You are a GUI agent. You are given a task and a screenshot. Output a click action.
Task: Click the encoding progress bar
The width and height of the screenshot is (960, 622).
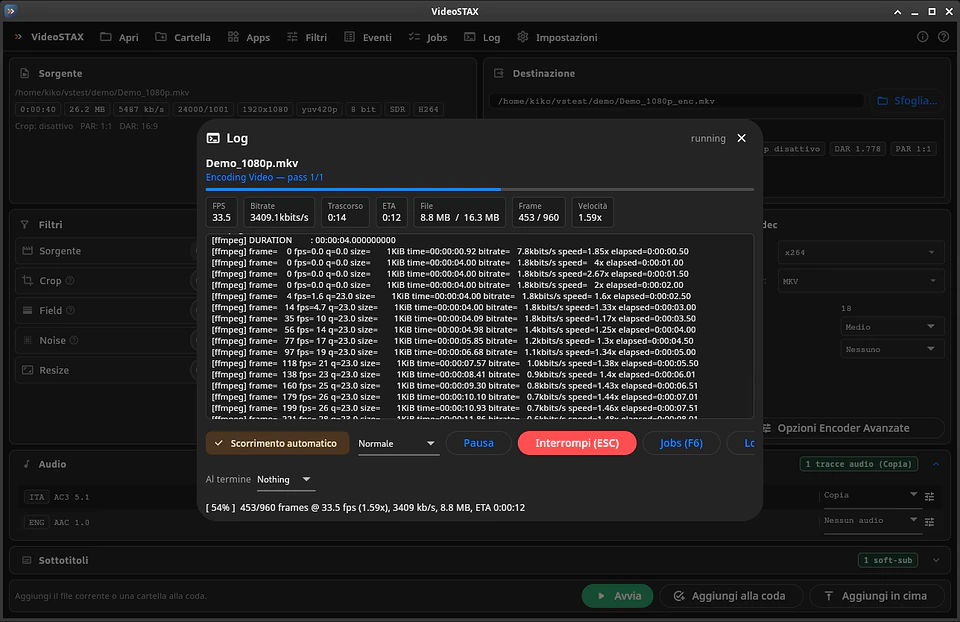coord(479,190)
